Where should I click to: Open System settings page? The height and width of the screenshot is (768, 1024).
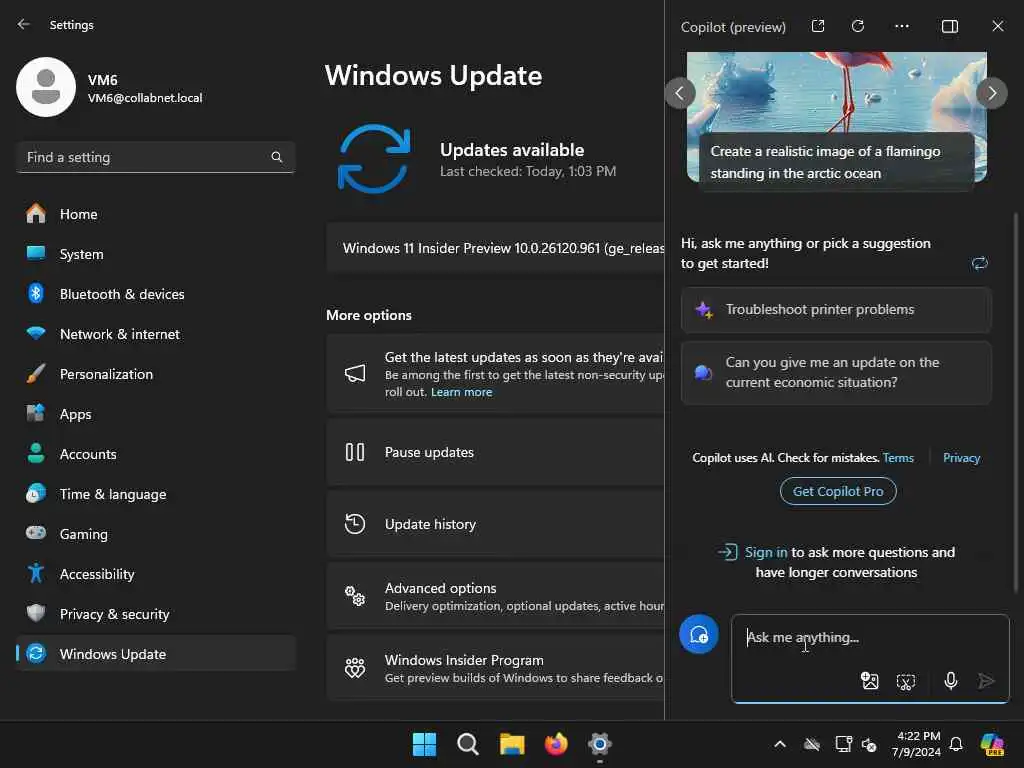coord(156,254)
